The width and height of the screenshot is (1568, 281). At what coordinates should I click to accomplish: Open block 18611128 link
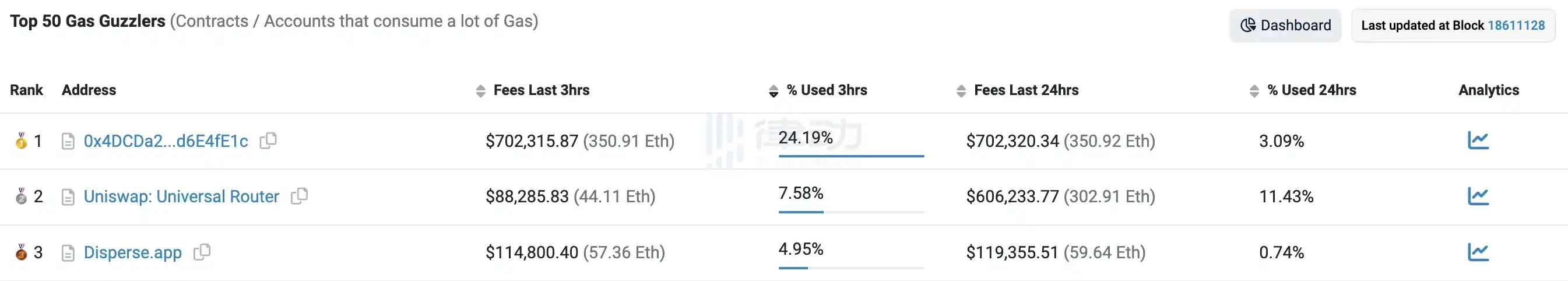click(x=1516, y=25)
